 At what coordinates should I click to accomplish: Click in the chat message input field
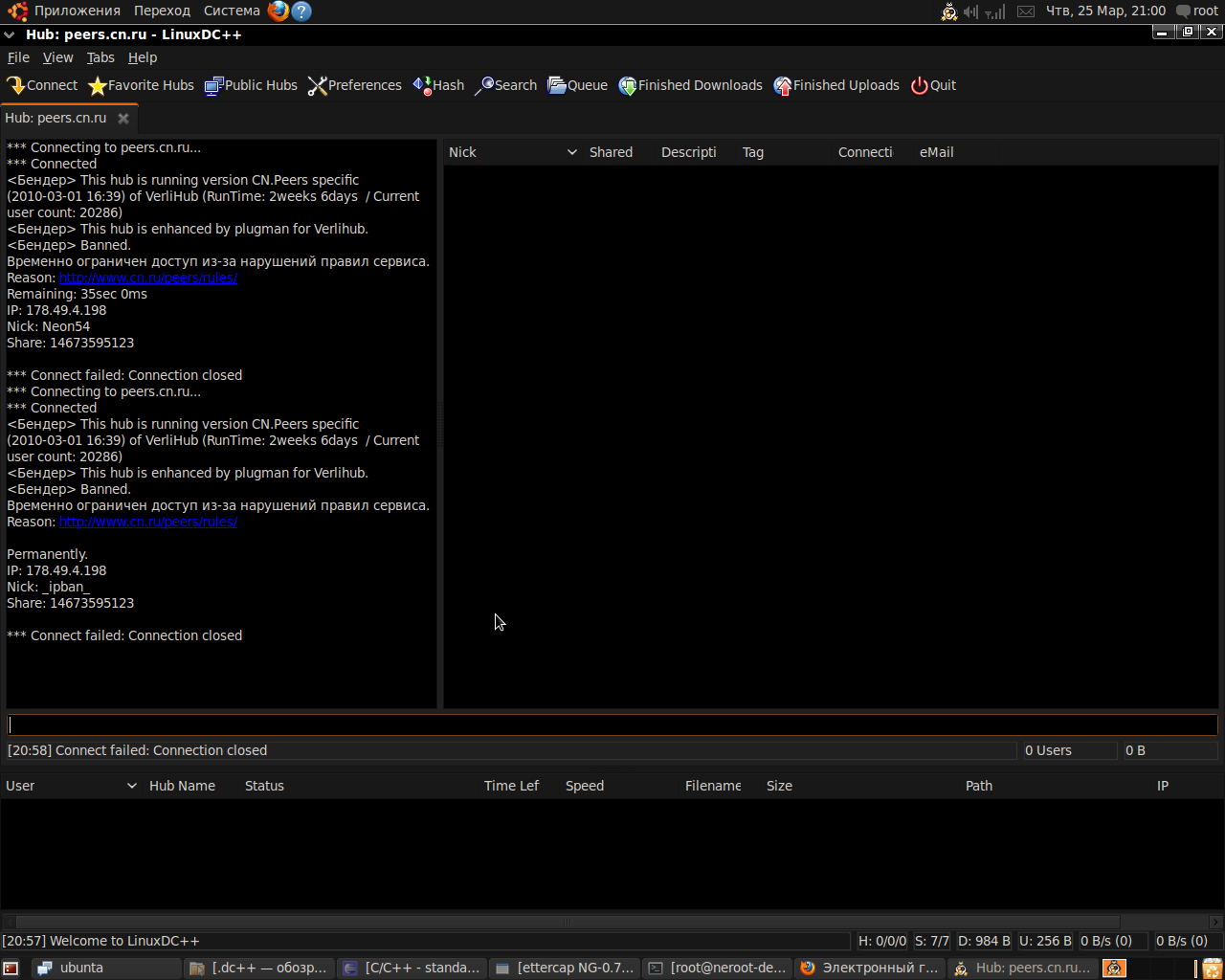pos(612,724)
